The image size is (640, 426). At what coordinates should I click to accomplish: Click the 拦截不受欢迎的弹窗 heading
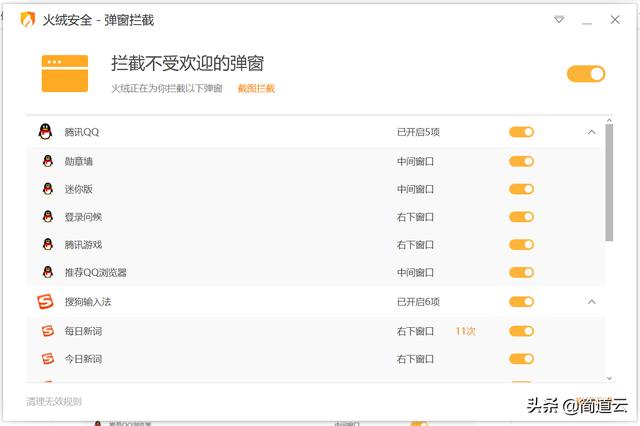click(x=187, y=63)
